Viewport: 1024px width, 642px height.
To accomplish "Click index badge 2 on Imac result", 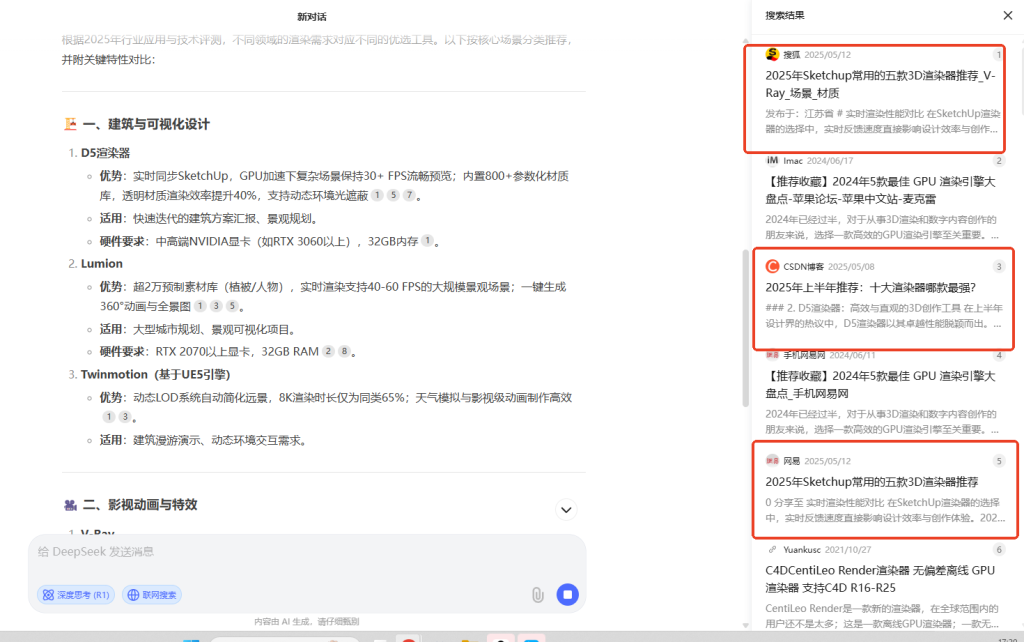I will (x=999, y=161).
